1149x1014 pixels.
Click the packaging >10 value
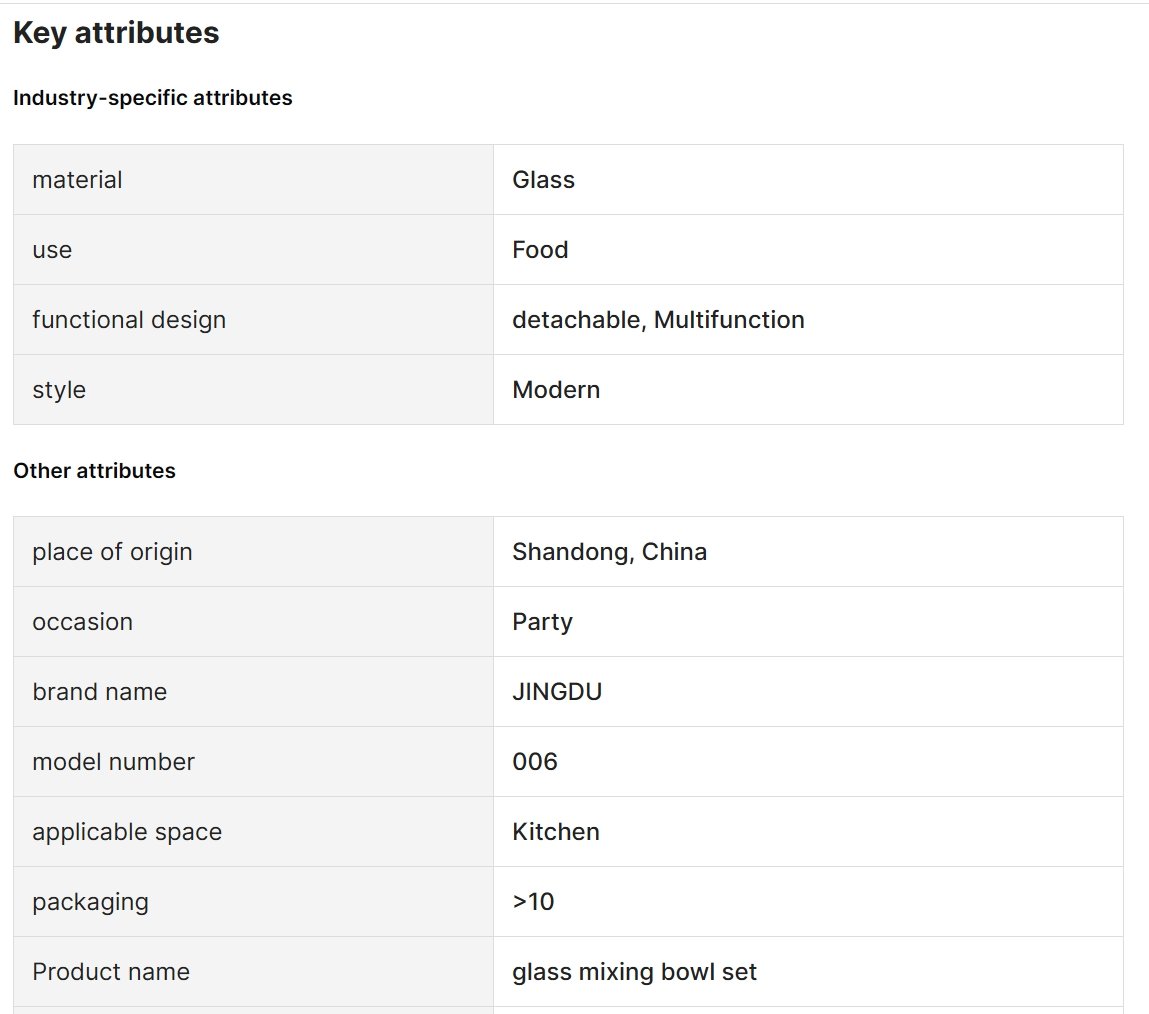(533, 902)
